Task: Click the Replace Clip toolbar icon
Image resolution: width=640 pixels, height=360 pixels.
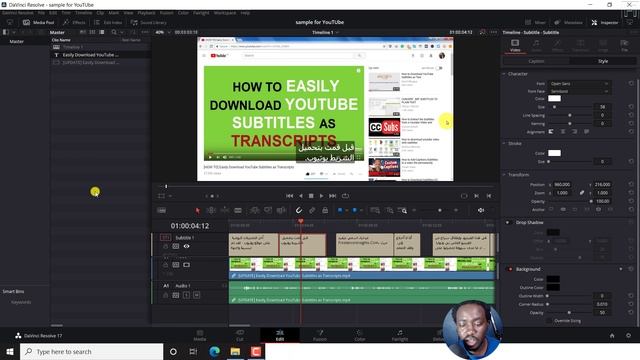Action: (281, 211)
